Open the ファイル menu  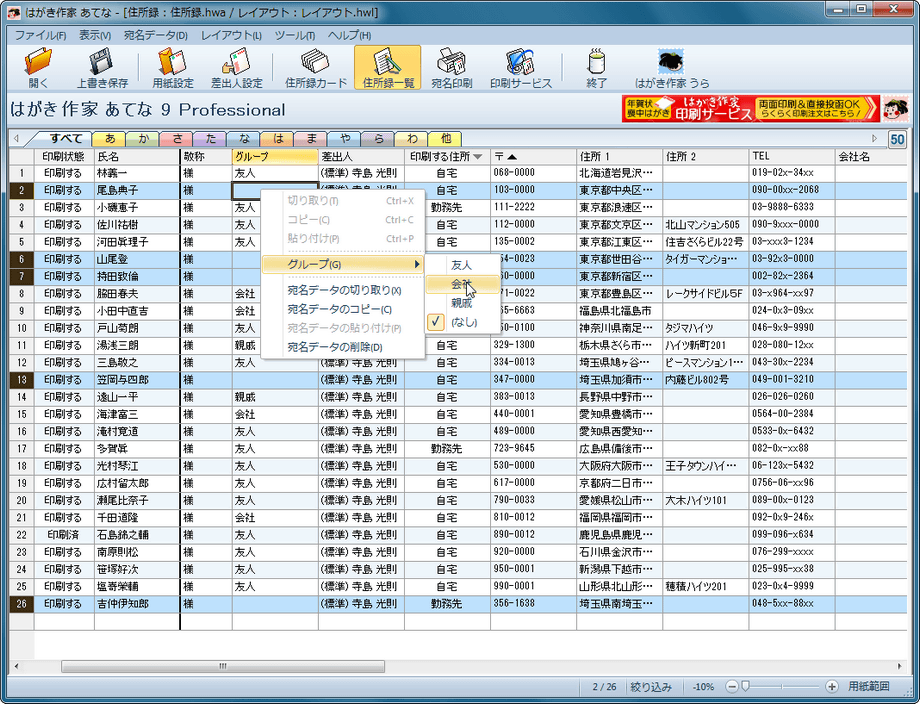point(40,35)
